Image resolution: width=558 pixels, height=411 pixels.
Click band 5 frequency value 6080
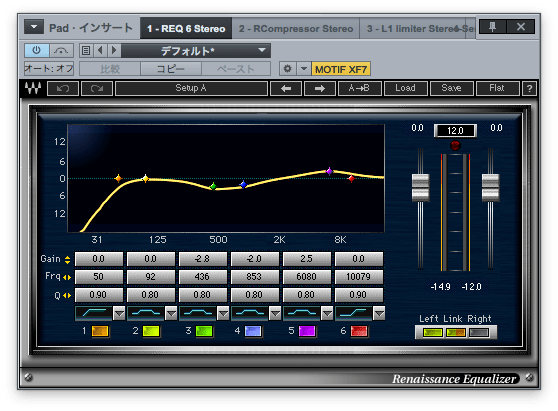tap(306, 277)
